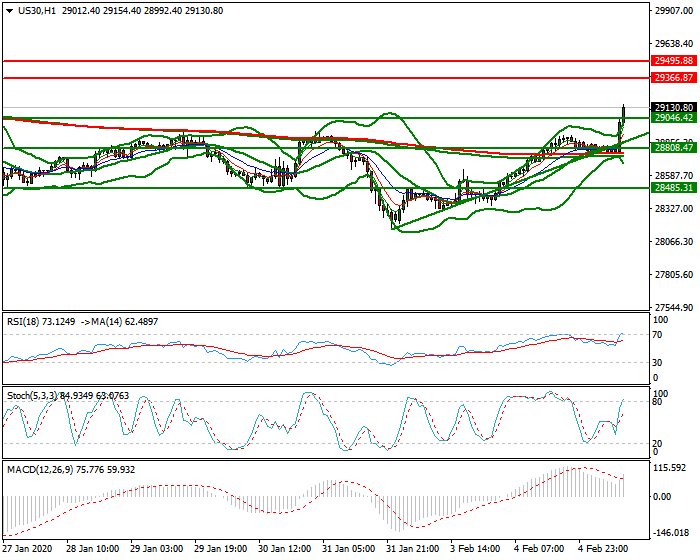Click the Stochastic 20 level scale value
700x560 pixels.
point(657,443)
